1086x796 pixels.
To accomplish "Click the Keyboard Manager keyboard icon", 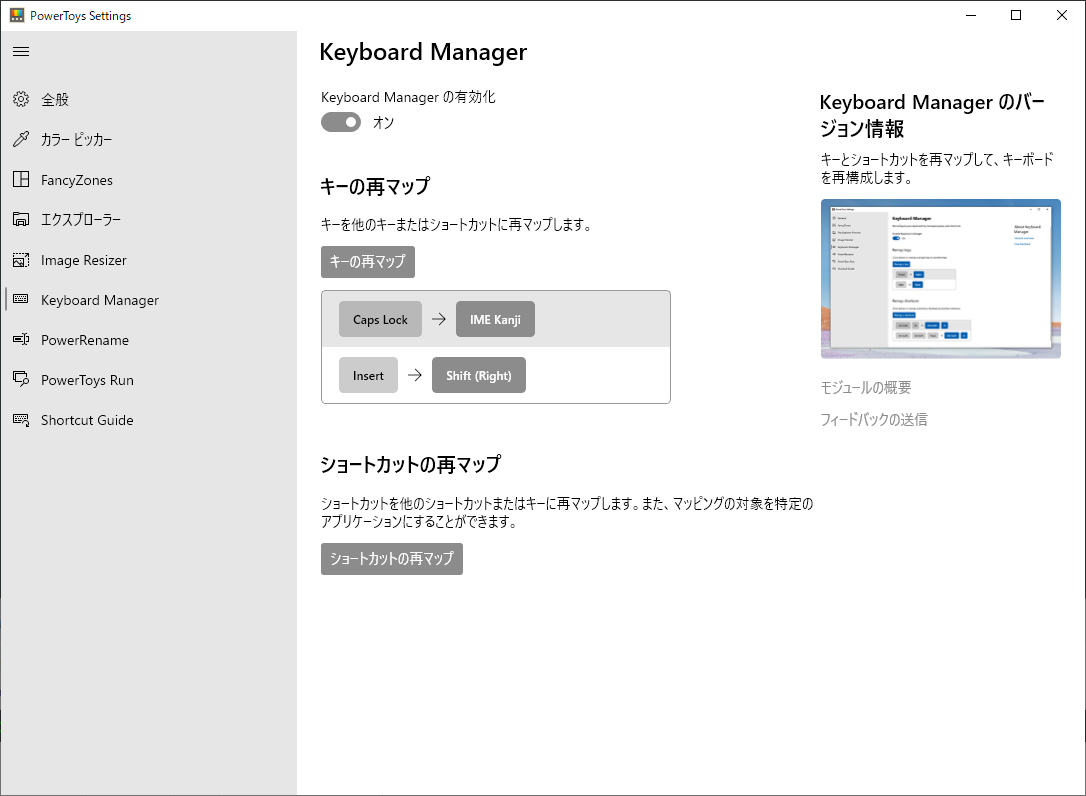I will (21, 299).
